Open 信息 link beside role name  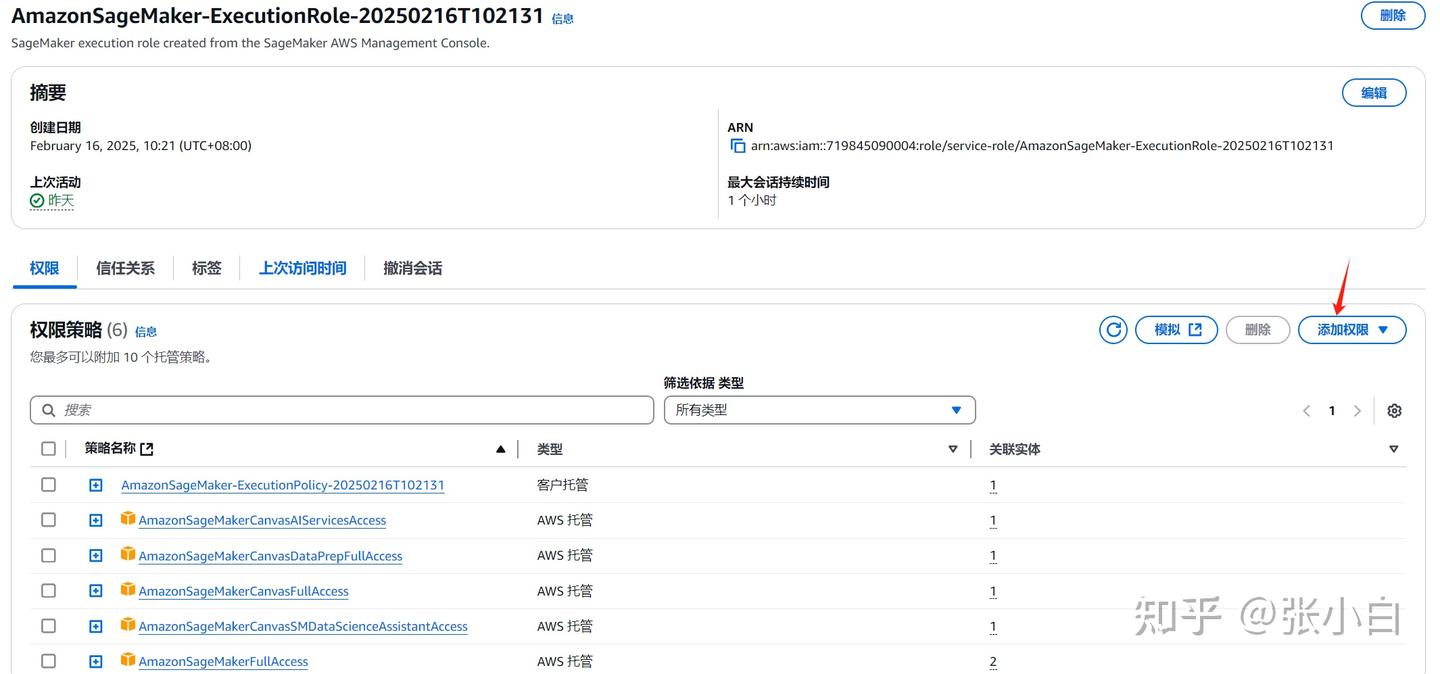coord(563,19)
